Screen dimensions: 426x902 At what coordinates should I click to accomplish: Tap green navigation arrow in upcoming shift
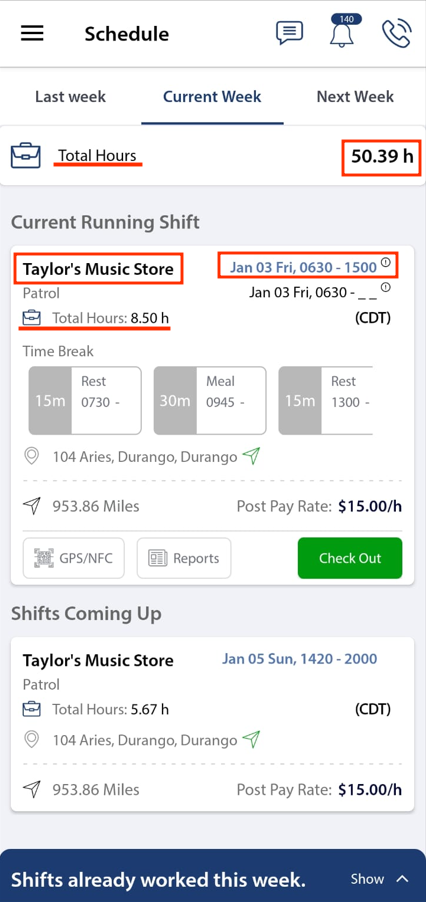coord(251,739)
